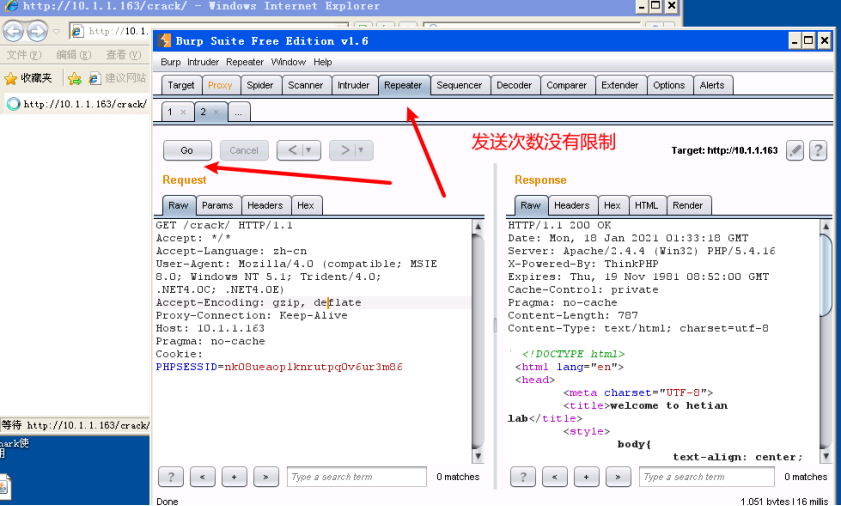This screenshot has width=841, height=506.
Task: Click the 'Host: 10.1.1.163' request line
Action: point(210,328)
